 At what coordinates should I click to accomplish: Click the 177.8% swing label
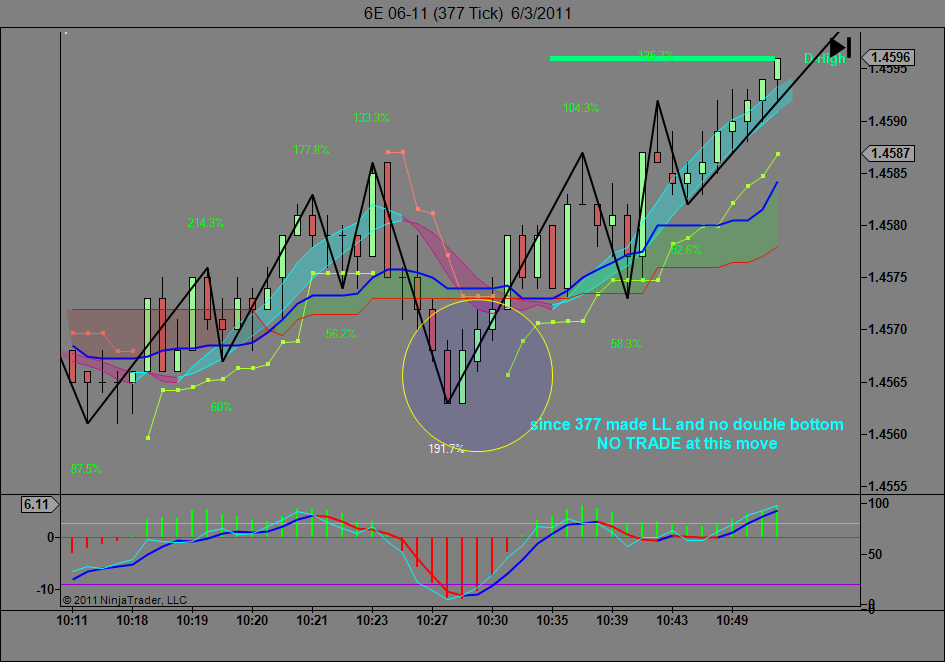pyautogui.click(x=311, y=150)
